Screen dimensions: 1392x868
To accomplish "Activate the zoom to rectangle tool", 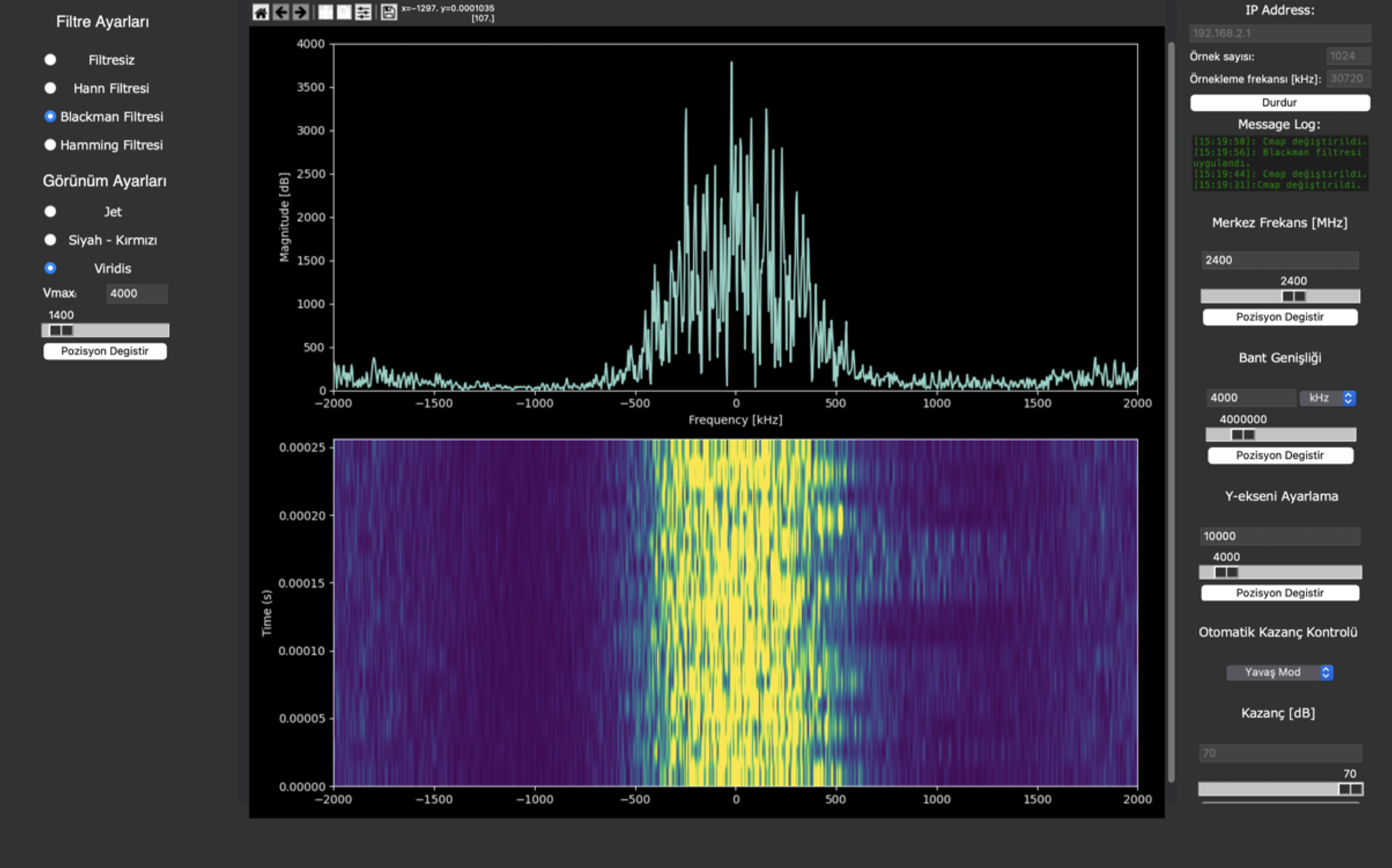I will tap(344, 12).
